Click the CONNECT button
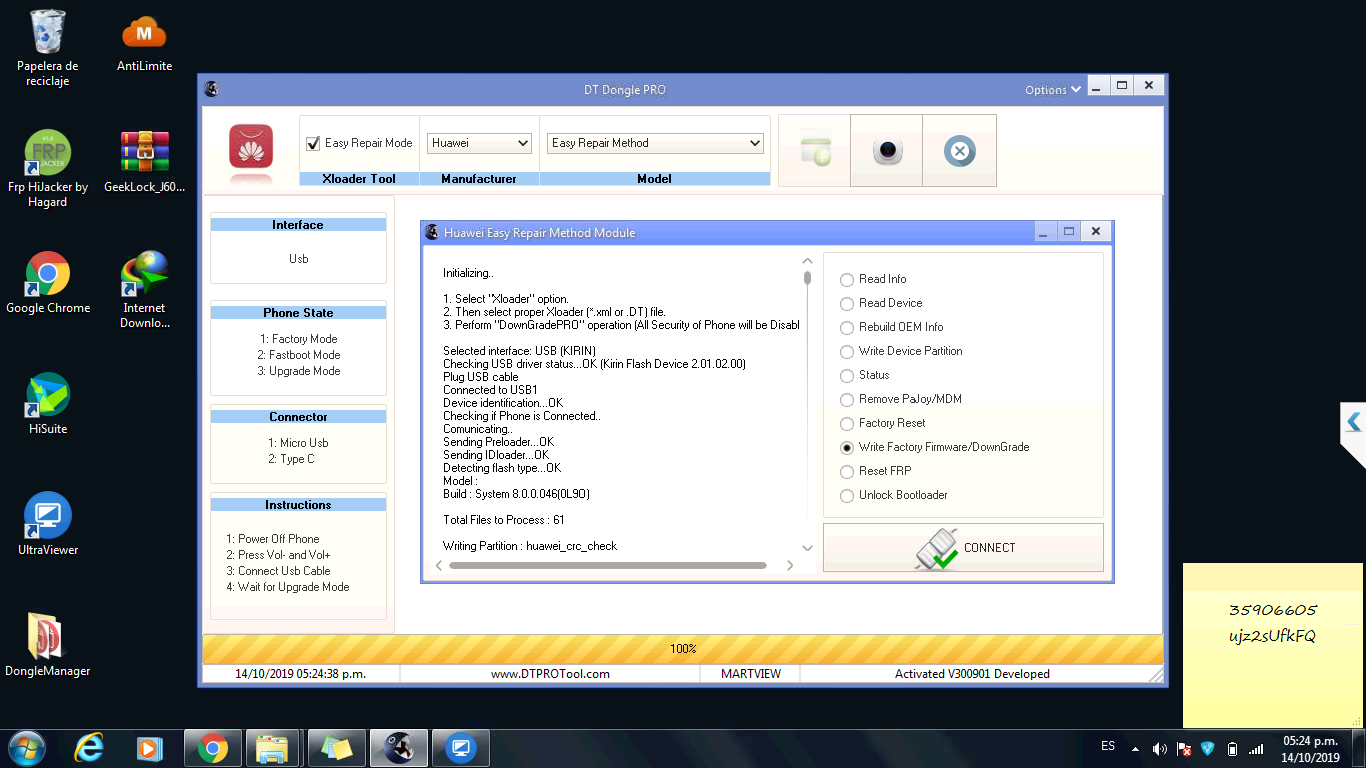The height and width of the screenshot is (768, 1366). pos(963,548)
